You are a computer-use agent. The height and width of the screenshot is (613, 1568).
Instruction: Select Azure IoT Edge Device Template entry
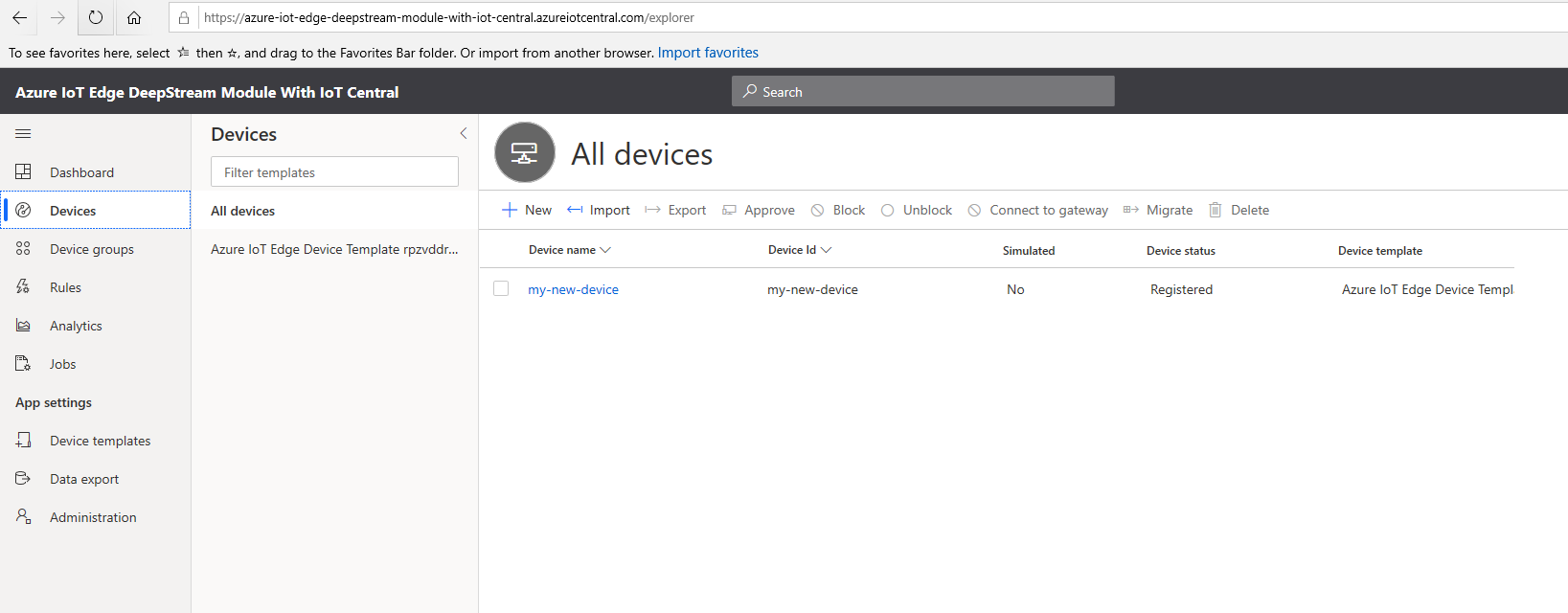pos(334,249)
